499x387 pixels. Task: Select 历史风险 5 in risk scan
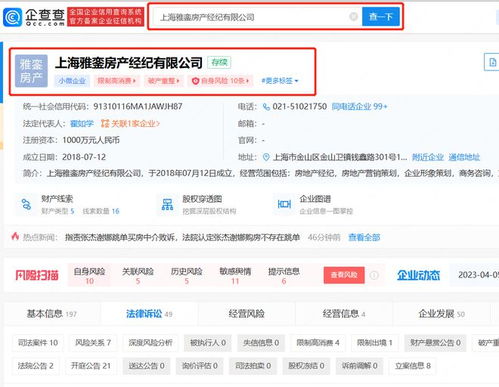(x=187, y=275)
